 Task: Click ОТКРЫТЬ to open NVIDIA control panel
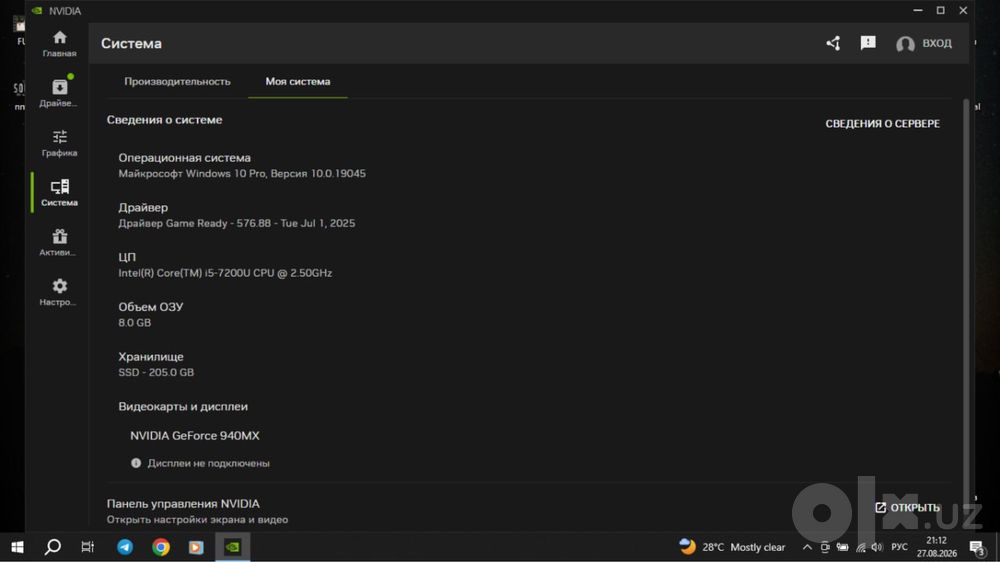(x=908, y=508)
